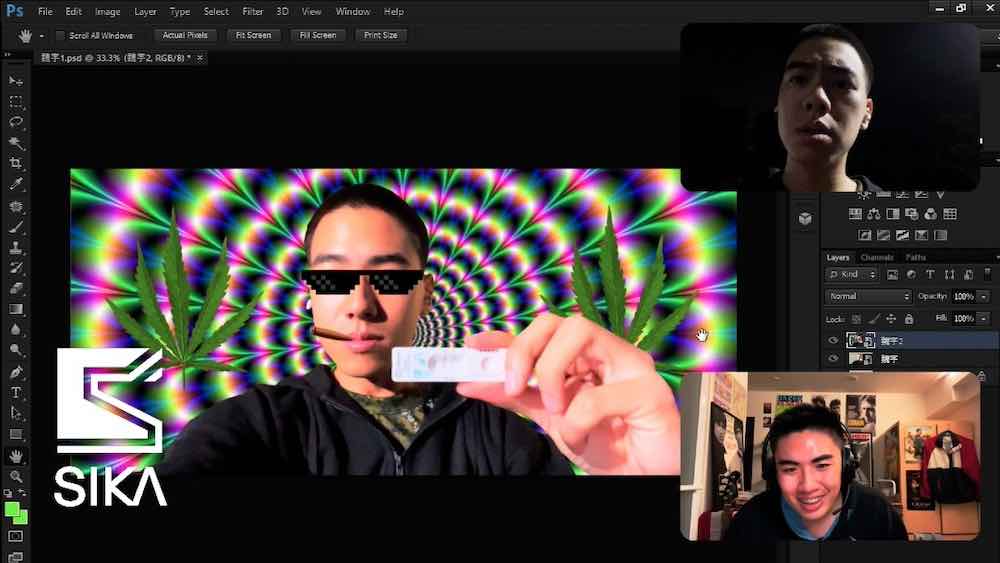Change the screen mode

click(16, 557)
